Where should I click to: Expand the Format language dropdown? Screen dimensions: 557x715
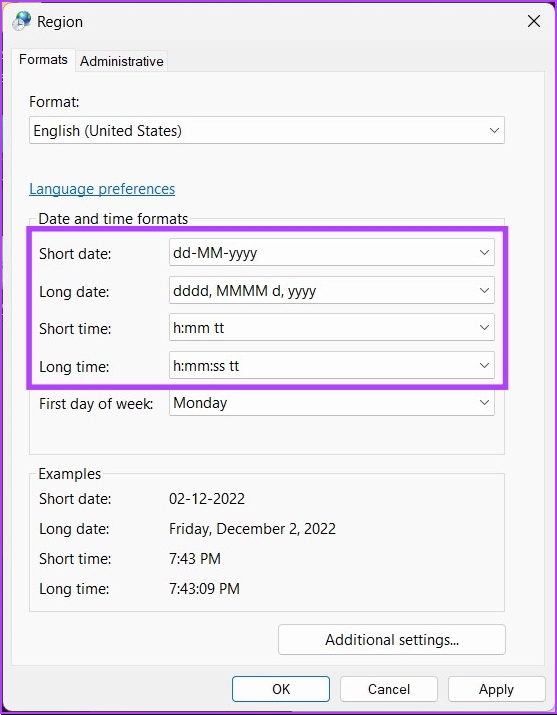pyautogui.click(x=267, y=130)
